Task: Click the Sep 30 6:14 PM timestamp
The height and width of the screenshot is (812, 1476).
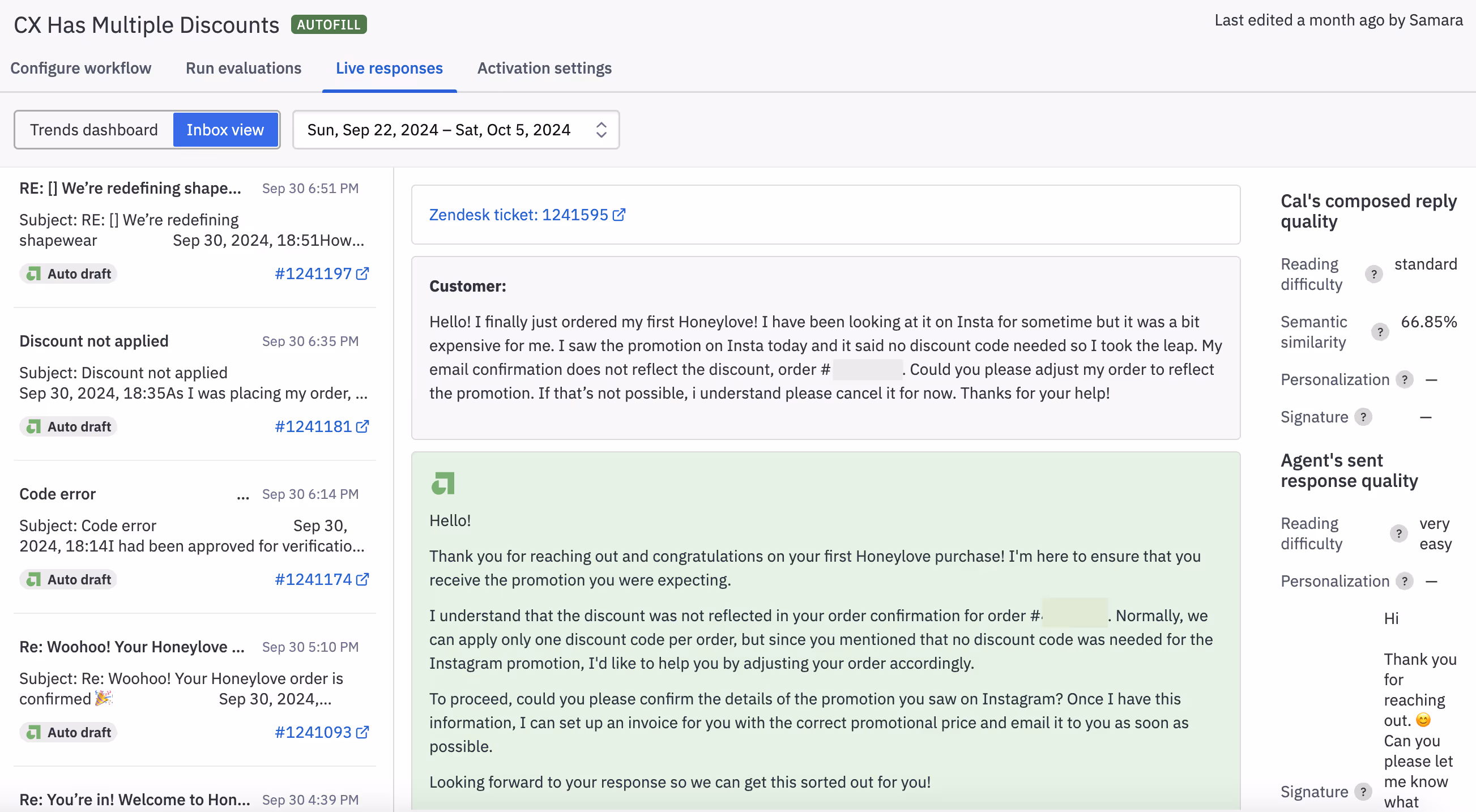Action: pyautogui.click(x=310, y=494)
